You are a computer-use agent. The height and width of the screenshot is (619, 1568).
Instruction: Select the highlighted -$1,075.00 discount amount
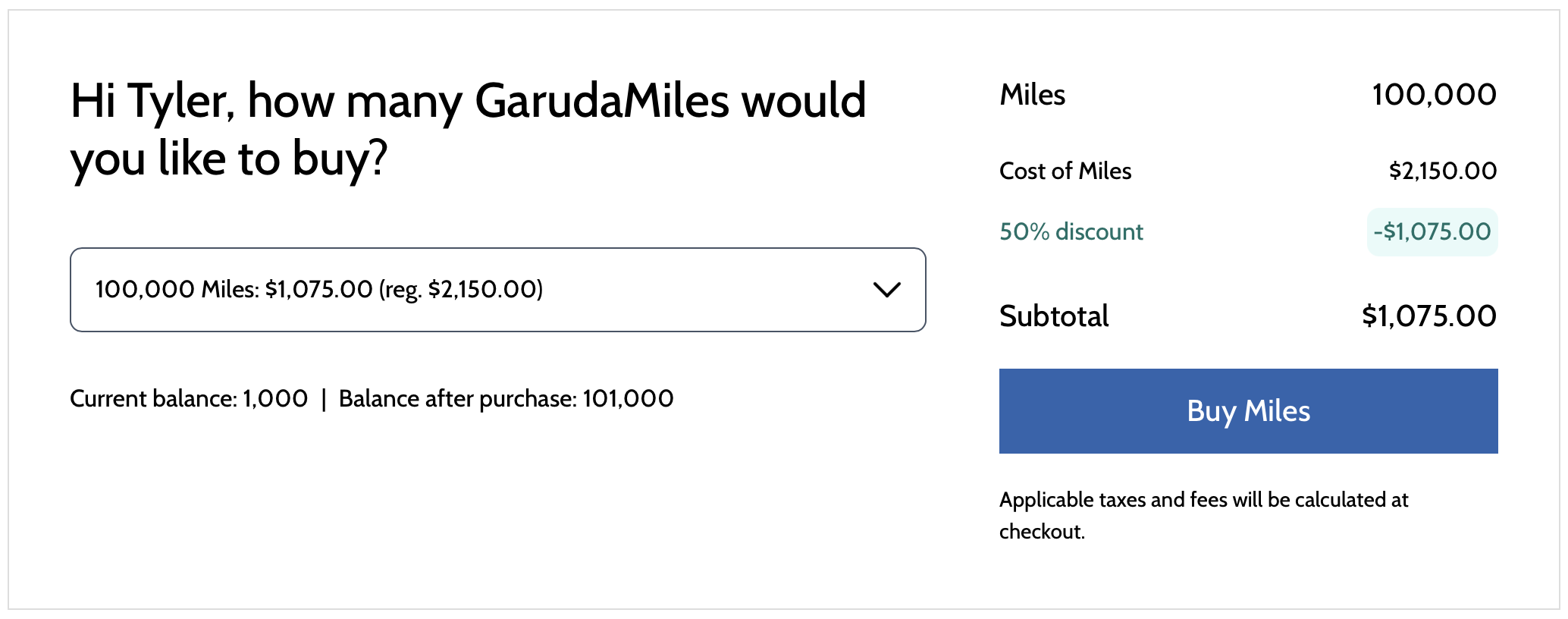coord(1432,231)
